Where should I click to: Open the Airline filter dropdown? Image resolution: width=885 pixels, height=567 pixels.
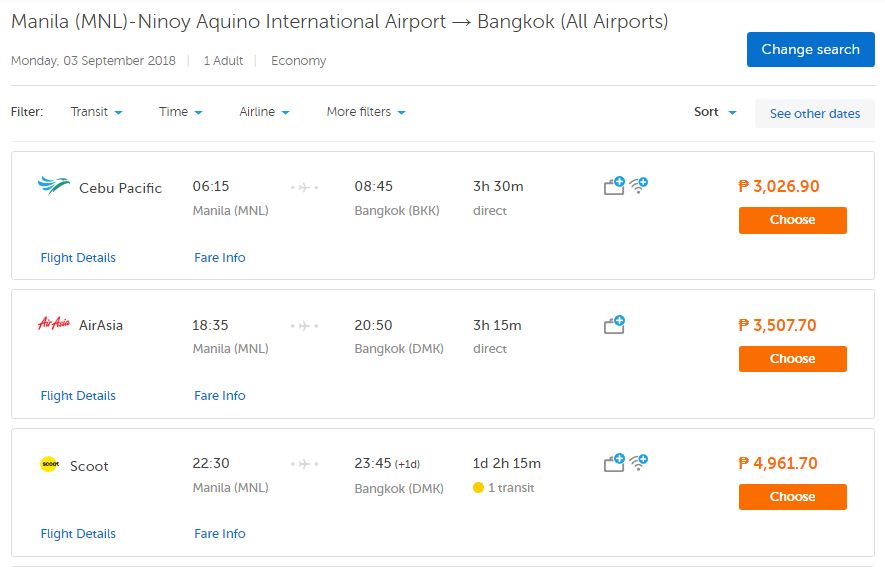[264, 112]
